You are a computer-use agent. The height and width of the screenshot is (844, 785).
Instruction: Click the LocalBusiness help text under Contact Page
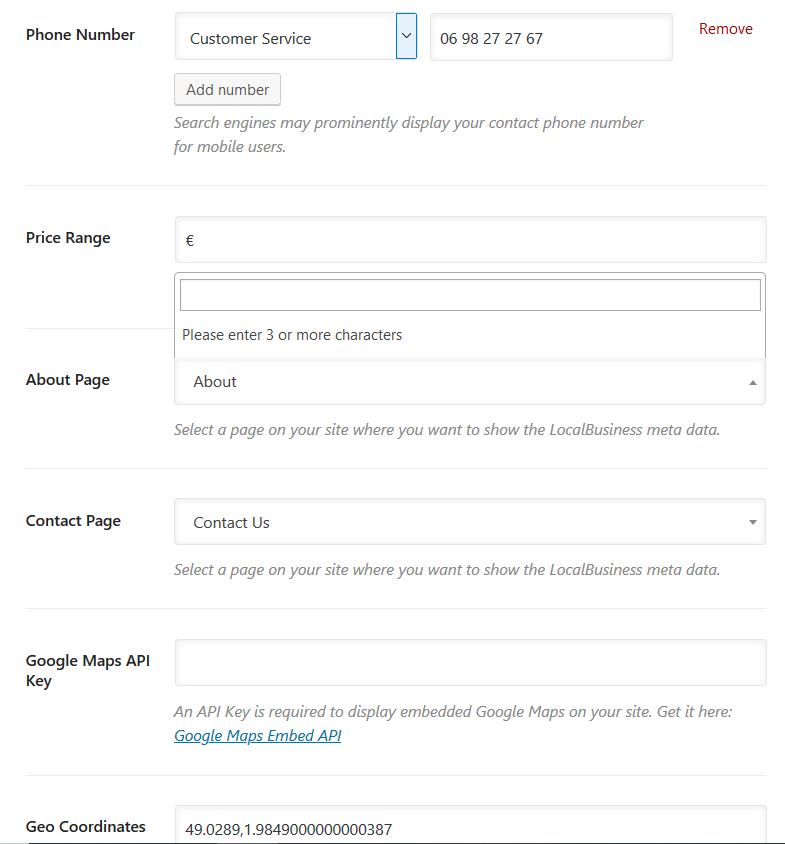447,569
